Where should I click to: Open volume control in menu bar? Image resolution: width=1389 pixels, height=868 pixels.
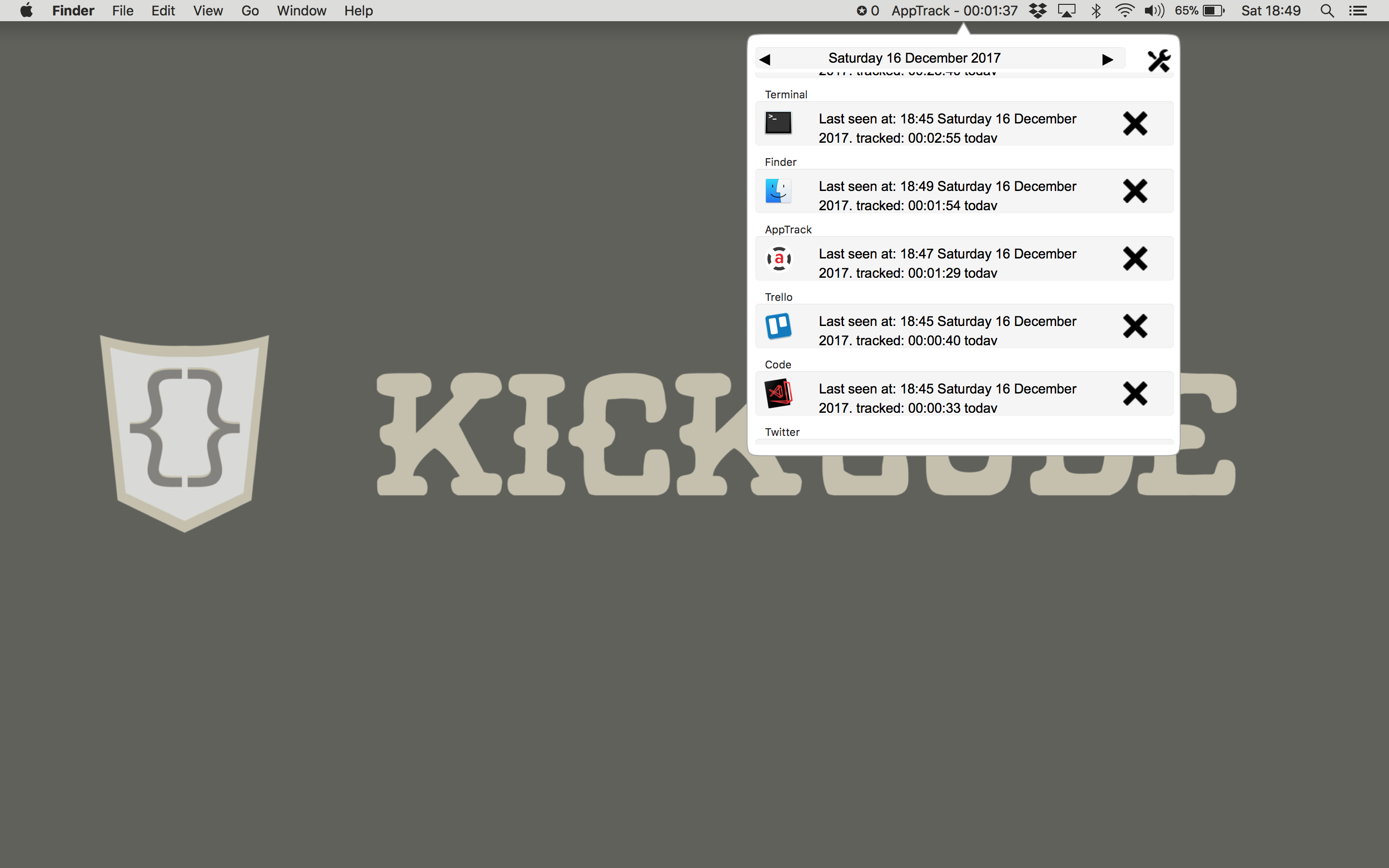1154,11
